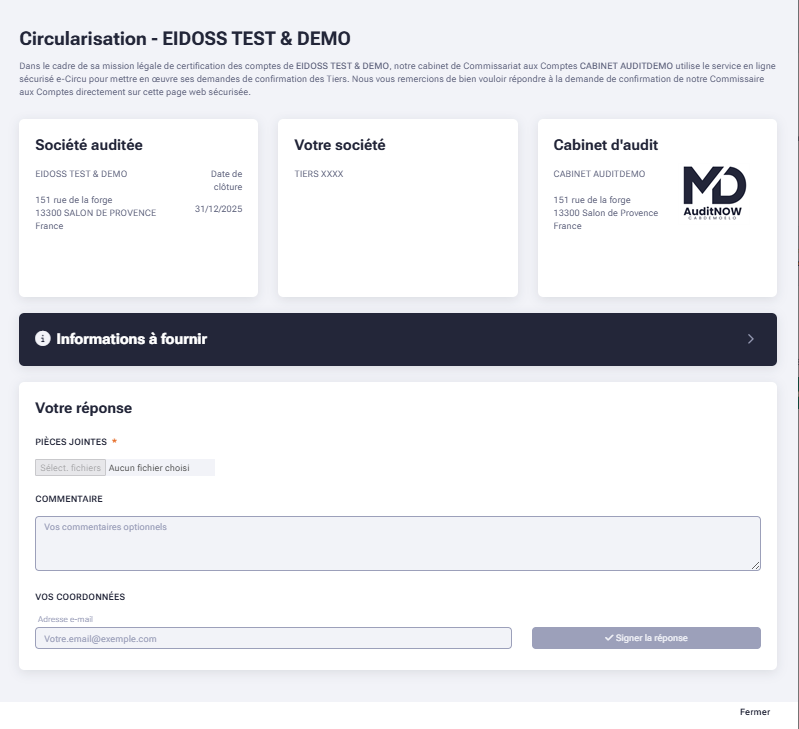
Task: Click the Société auditée card heading
Action: pyautogui.click(x=89, y=145)
